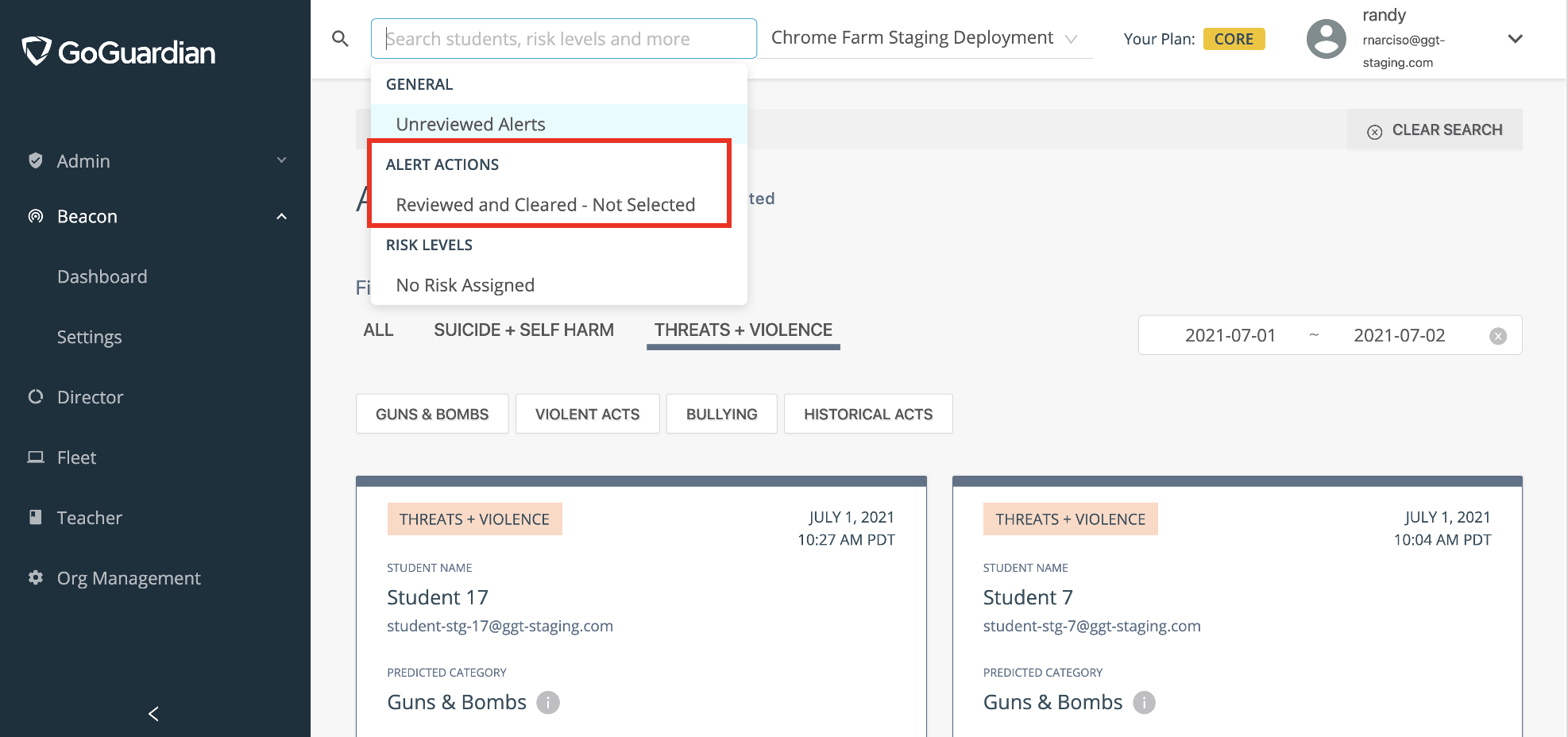The width and height of the screenshot is (1568, 737).
Task: Filter by GUNS & BOMBS
Action: click(x=432, y=414)
